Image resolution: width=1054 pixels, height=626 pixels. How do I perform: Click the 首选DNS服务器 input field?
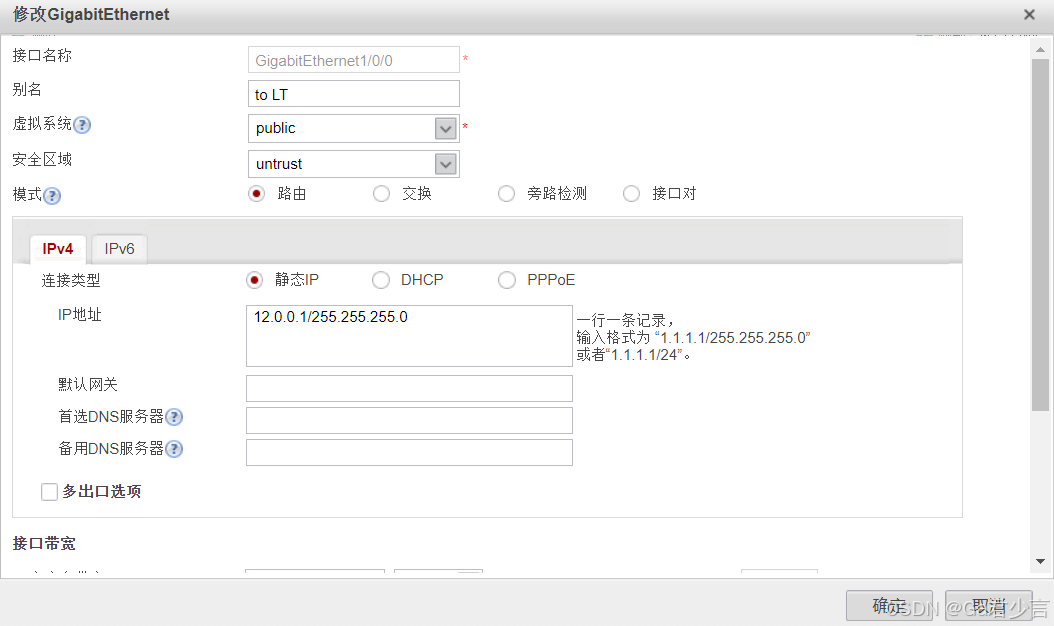(409, 420)
